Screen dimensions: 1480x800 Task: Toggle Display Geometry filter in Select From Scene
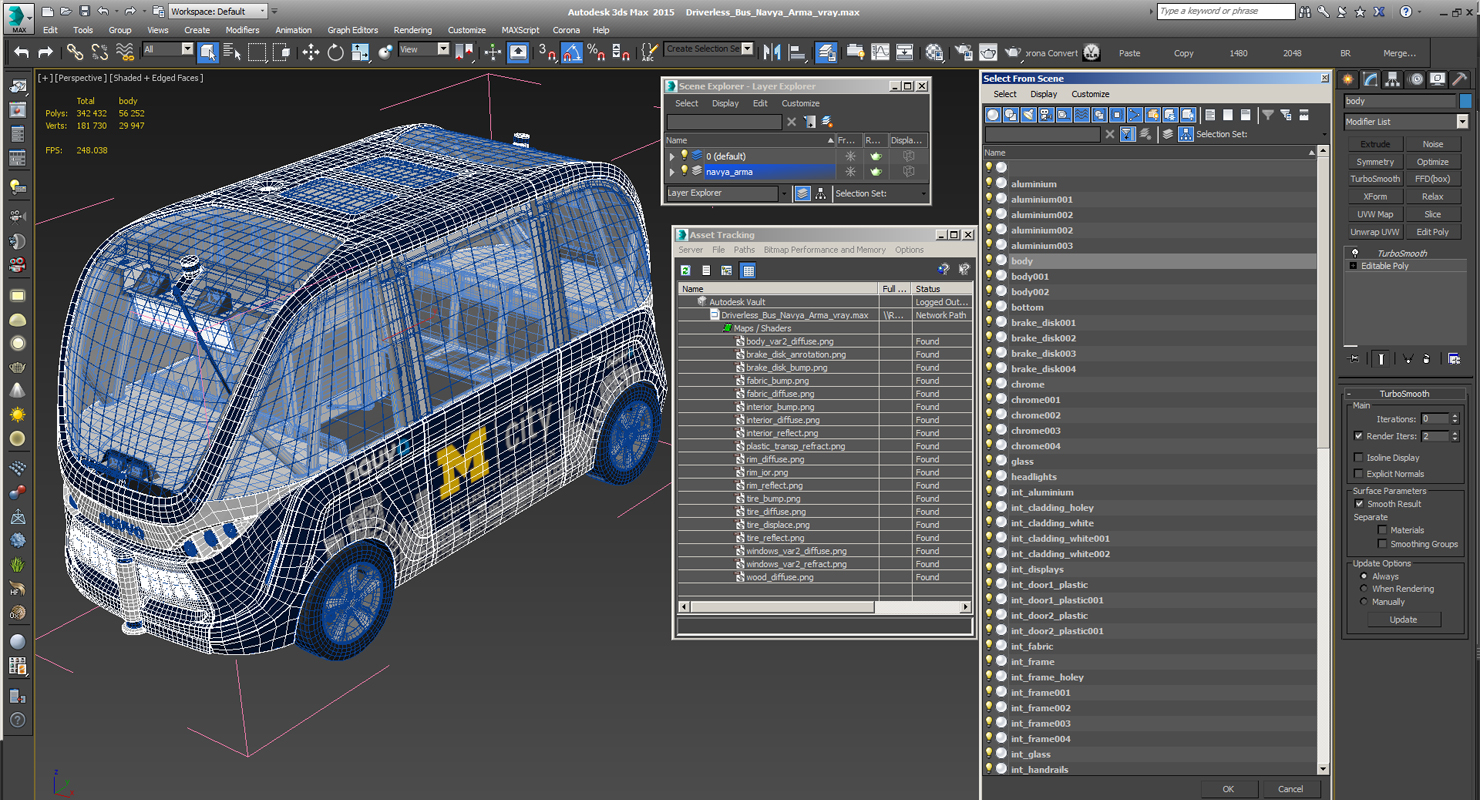point(994,115)
